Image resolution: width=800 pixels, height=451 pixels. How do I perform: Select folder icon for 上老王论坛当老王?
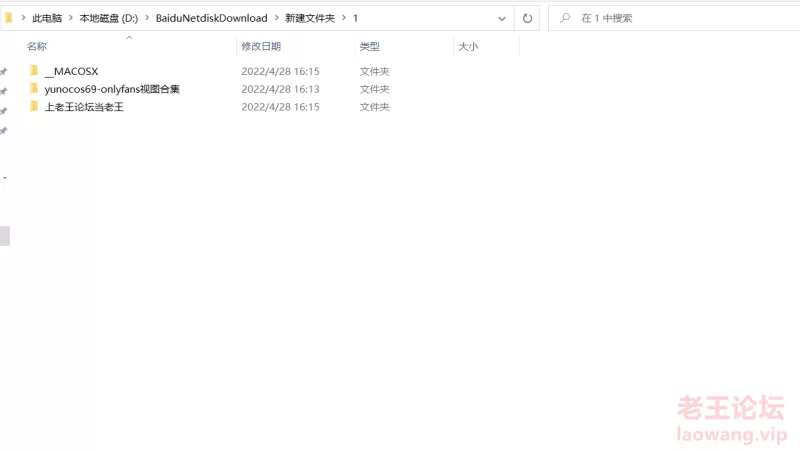34,106
